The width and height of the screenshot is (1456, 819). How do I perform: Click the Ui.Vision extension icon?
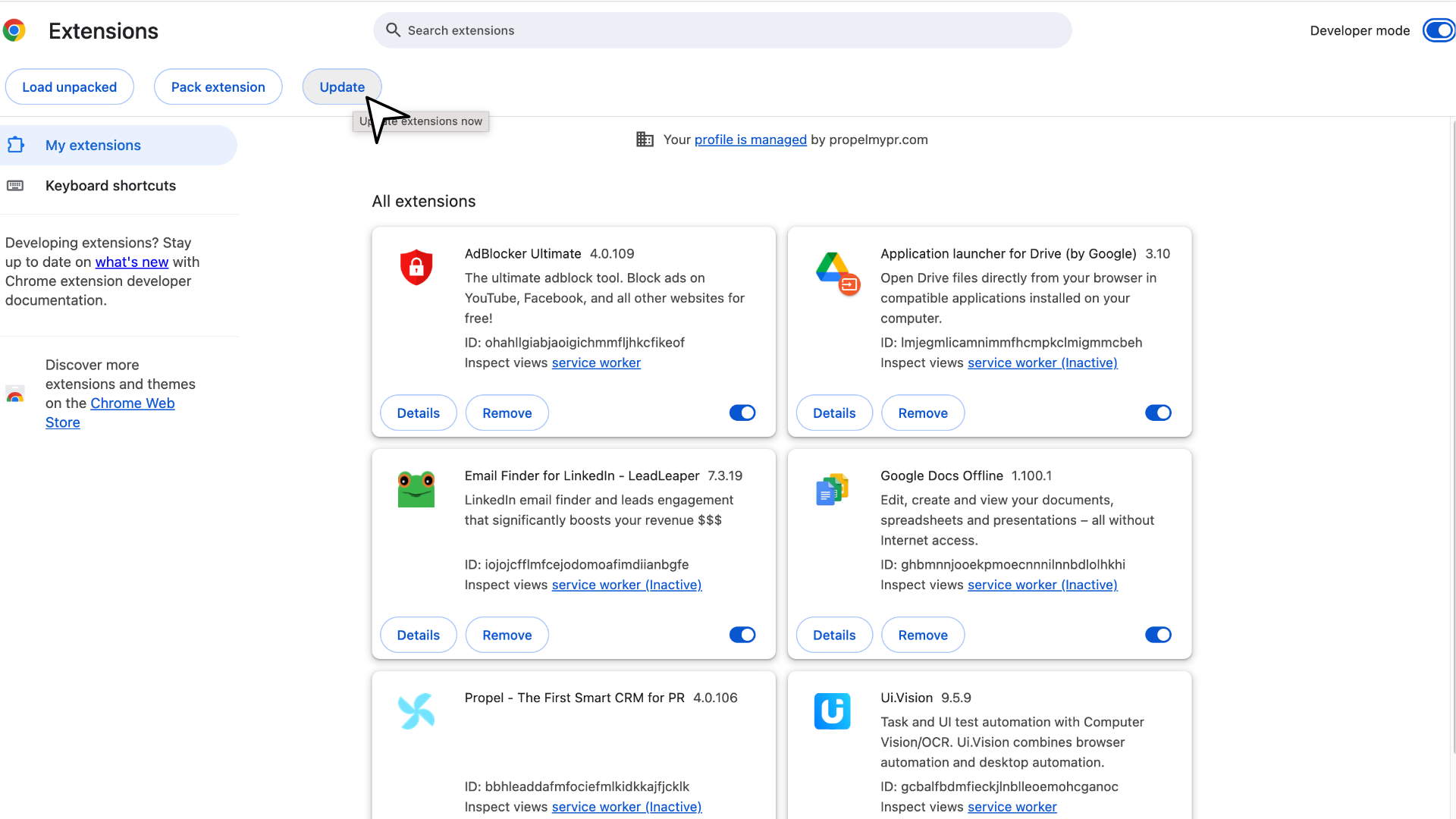point(832,711)
